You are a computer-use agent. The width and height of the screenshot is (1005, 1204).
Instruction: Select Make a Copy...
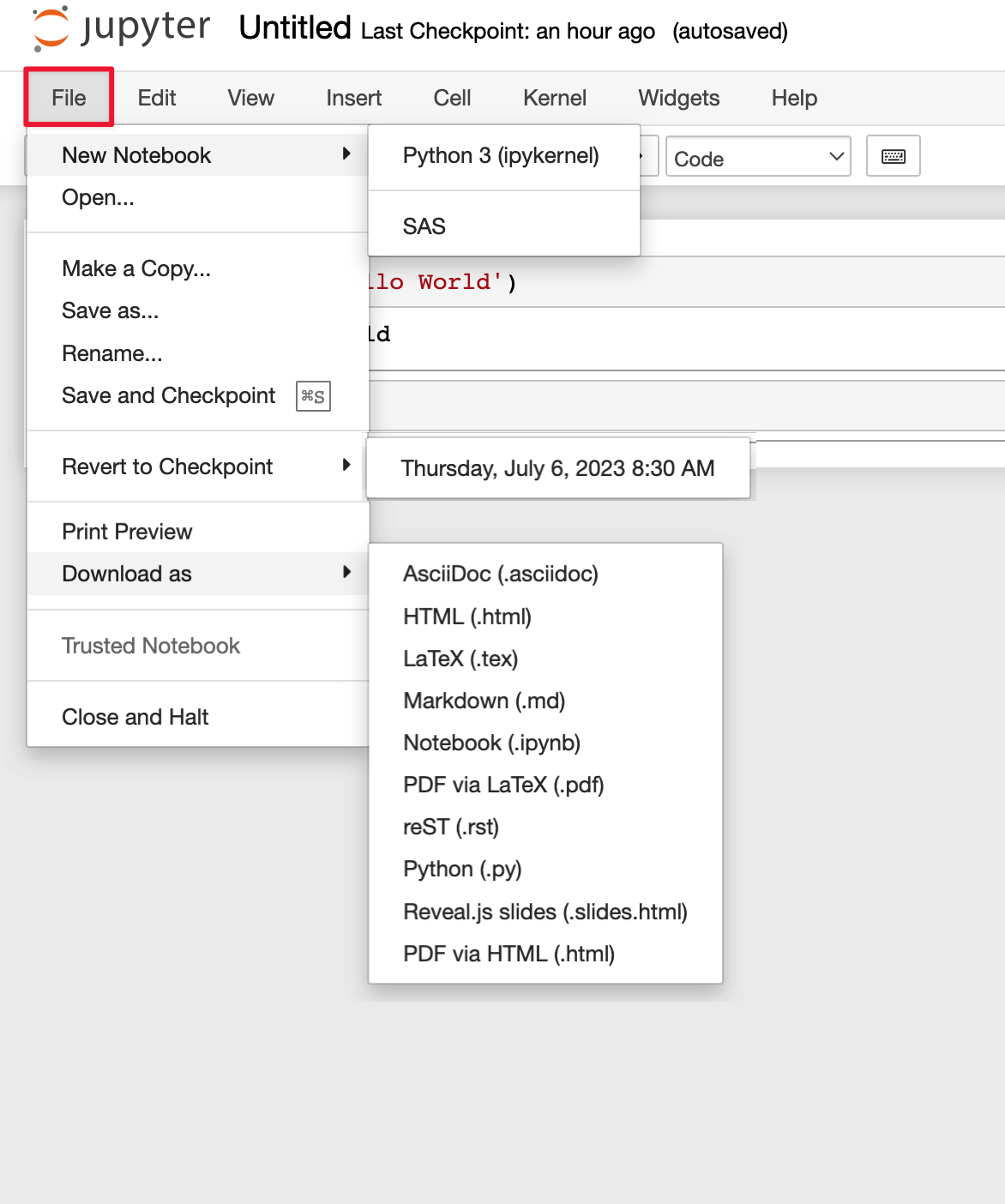tap(198, 268)
